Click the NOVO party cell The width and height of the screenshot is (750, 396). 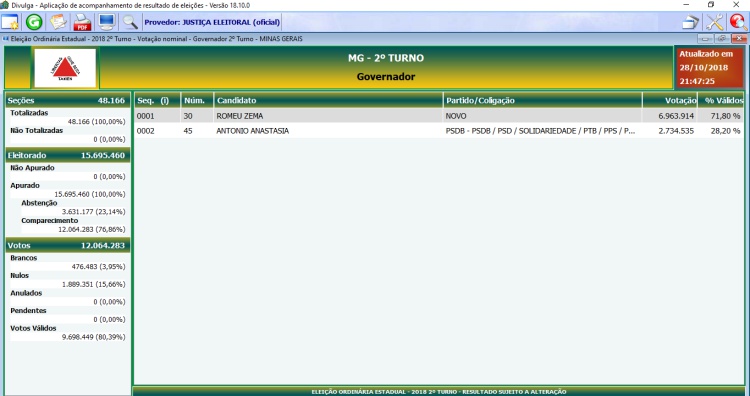(456, 116)
